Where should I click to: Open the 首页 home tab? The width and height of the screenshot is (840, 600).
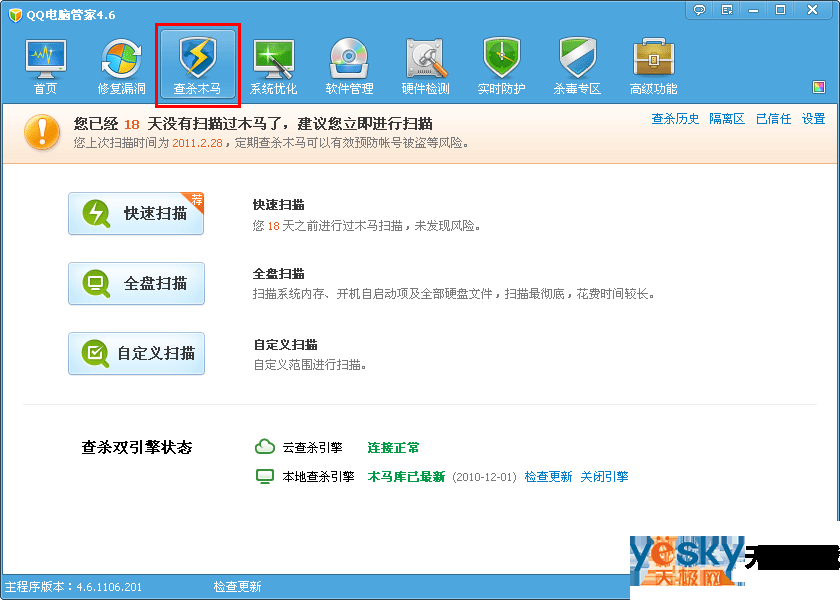46,67
